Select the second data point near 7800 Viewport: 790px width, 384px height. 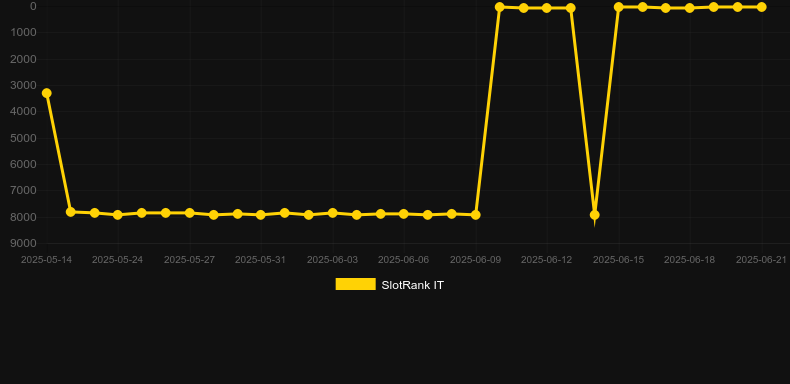(x=71, y=212)
